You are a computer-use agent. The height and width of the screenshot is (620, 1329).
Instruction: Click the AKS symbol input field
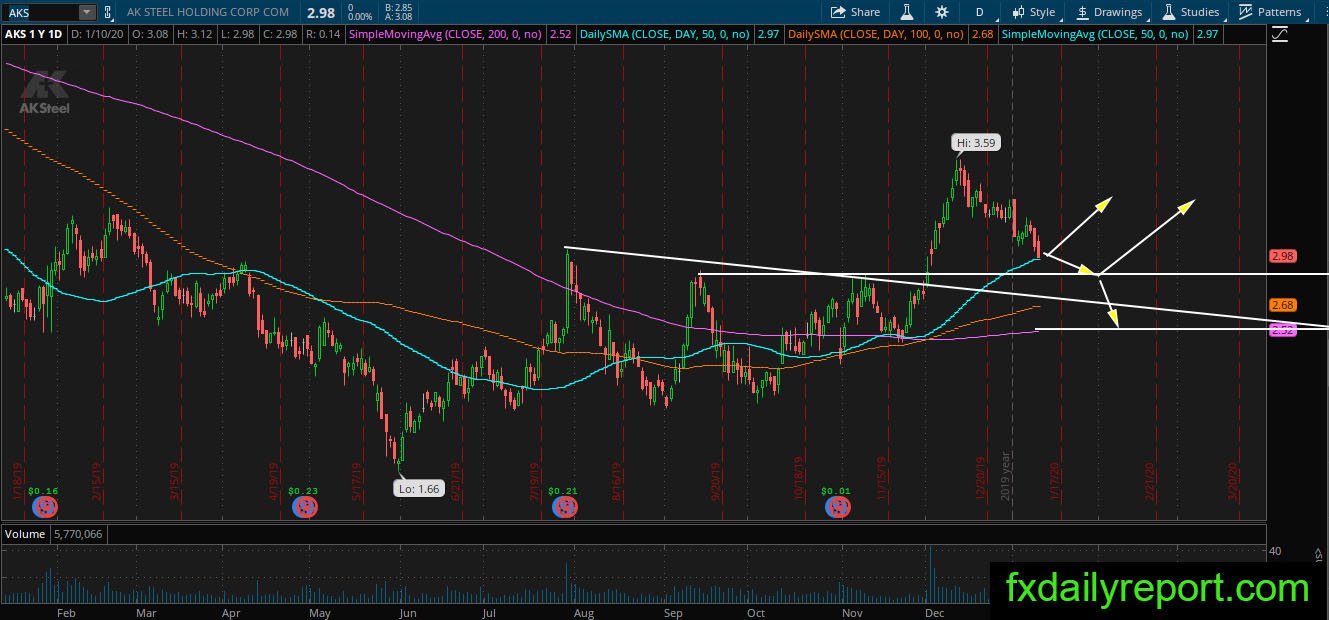(39, 12)
